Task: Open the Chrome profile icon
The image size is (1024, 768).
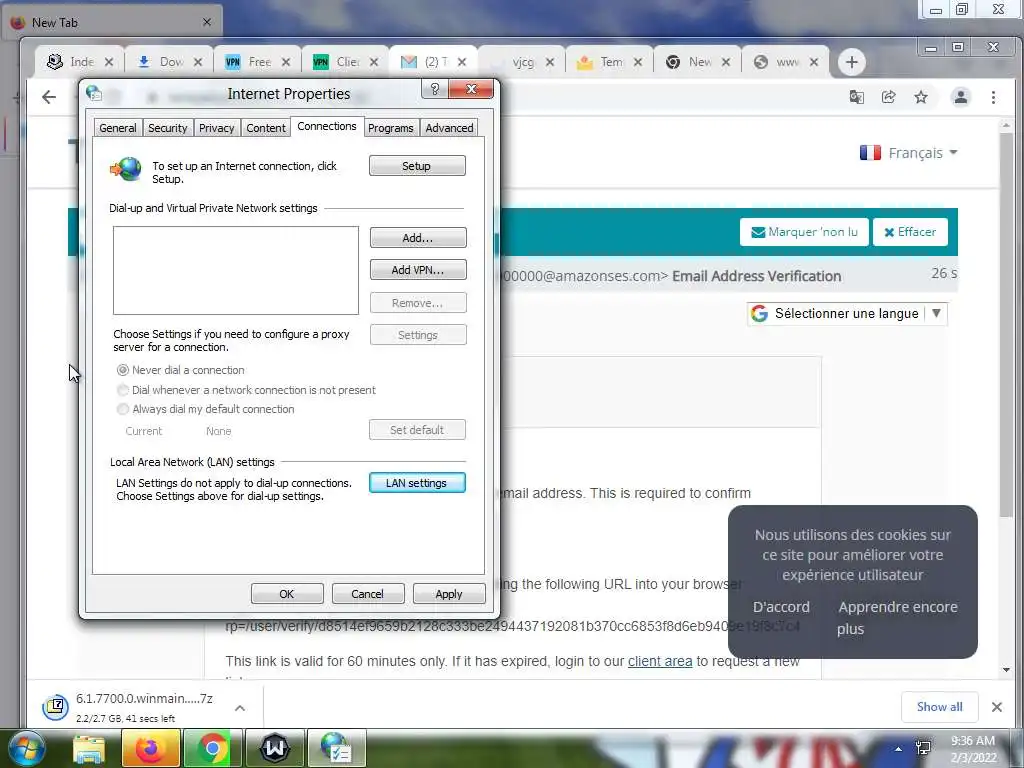Action: [x=961, y=97]
